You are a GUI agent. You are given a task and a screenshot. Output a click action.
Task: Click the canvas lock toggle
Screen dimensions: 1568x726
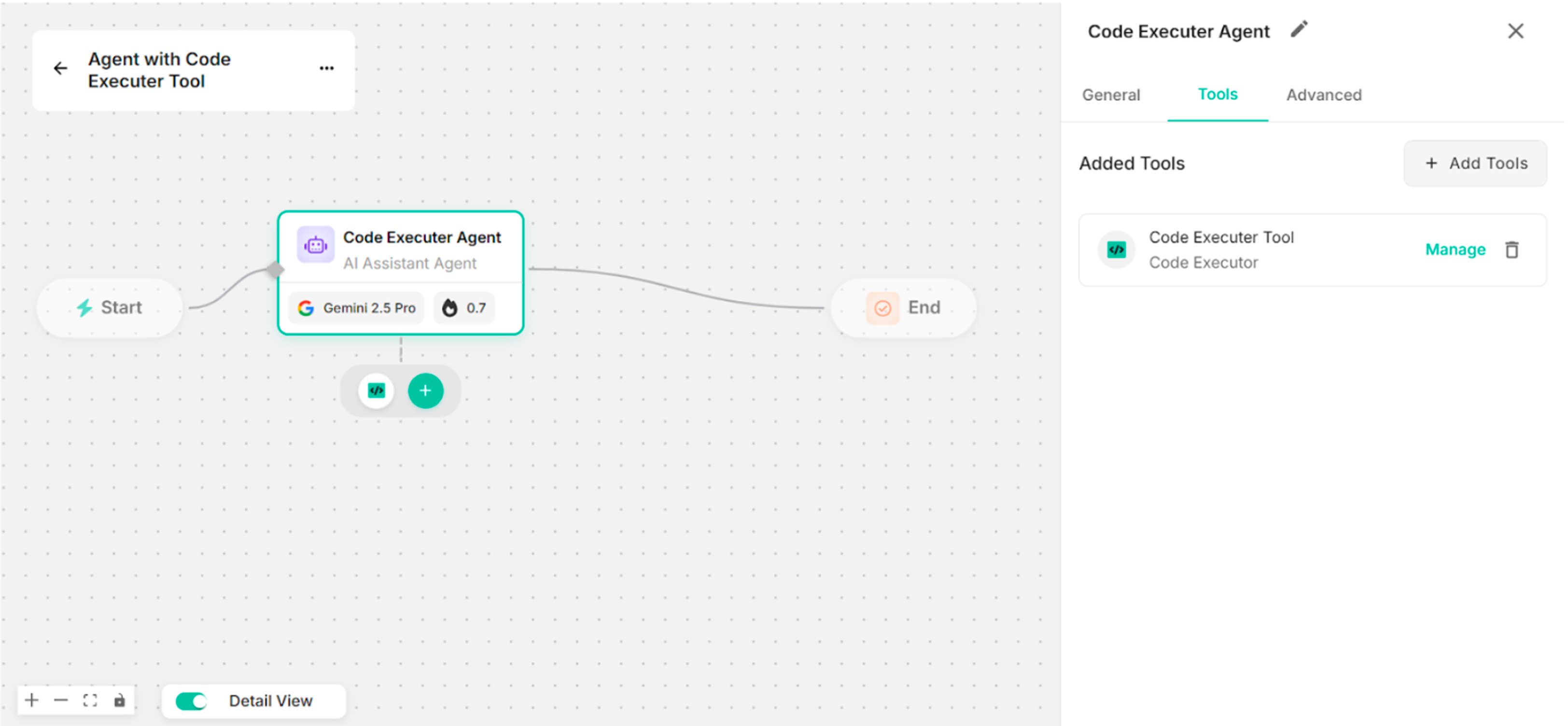click(x=119, y=700)
